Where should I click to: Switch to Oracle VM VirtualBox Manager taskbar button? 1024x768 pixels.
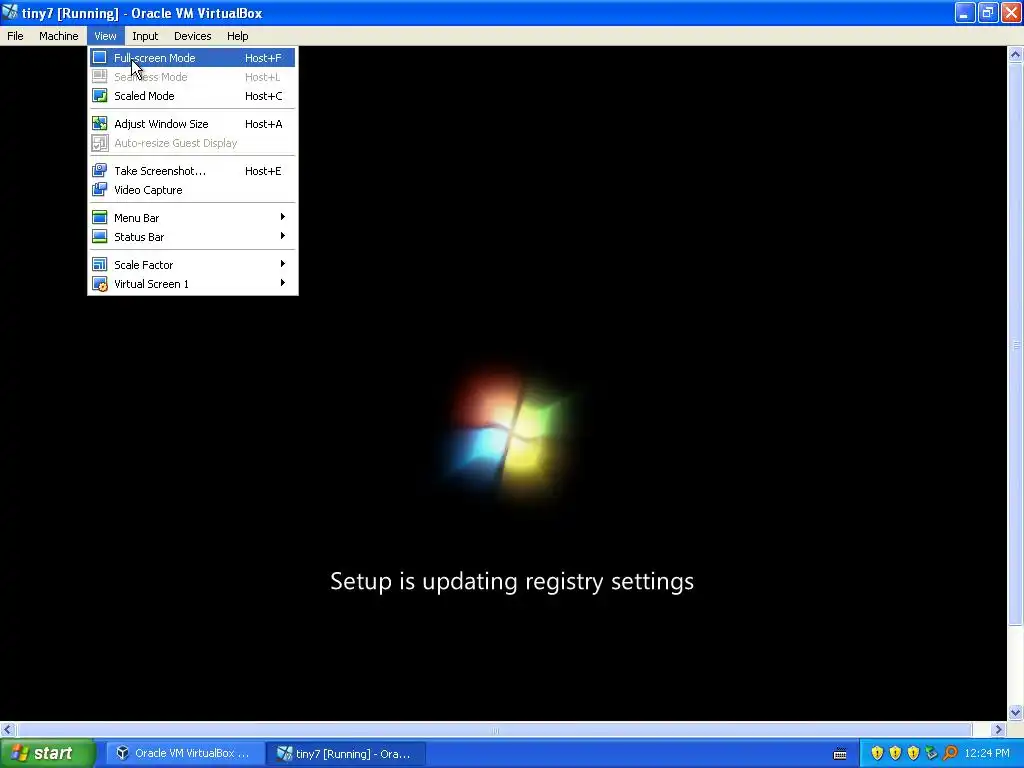(x=184, y=753)
